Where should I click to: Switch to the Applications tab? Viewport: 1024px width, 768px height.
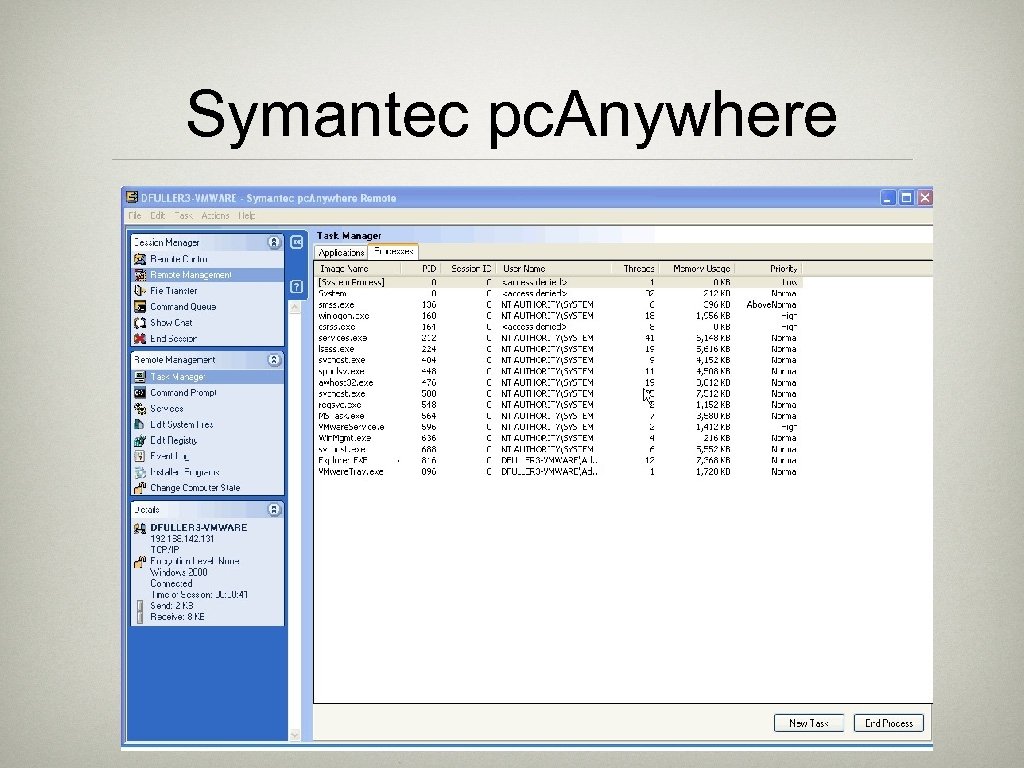coord(341,253)
